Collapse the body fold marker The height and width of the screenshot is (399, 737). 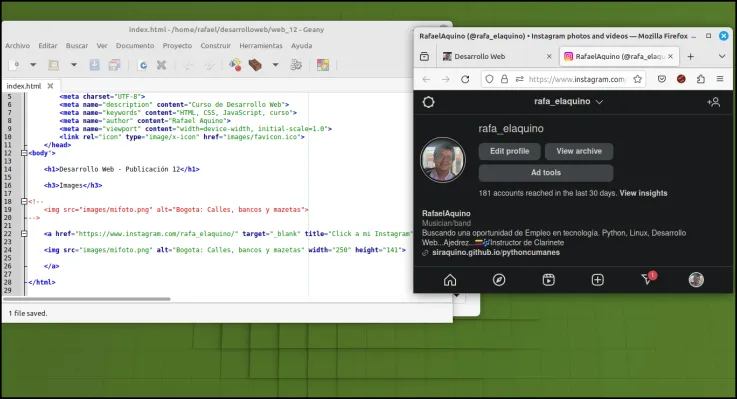tap(24, 153)
